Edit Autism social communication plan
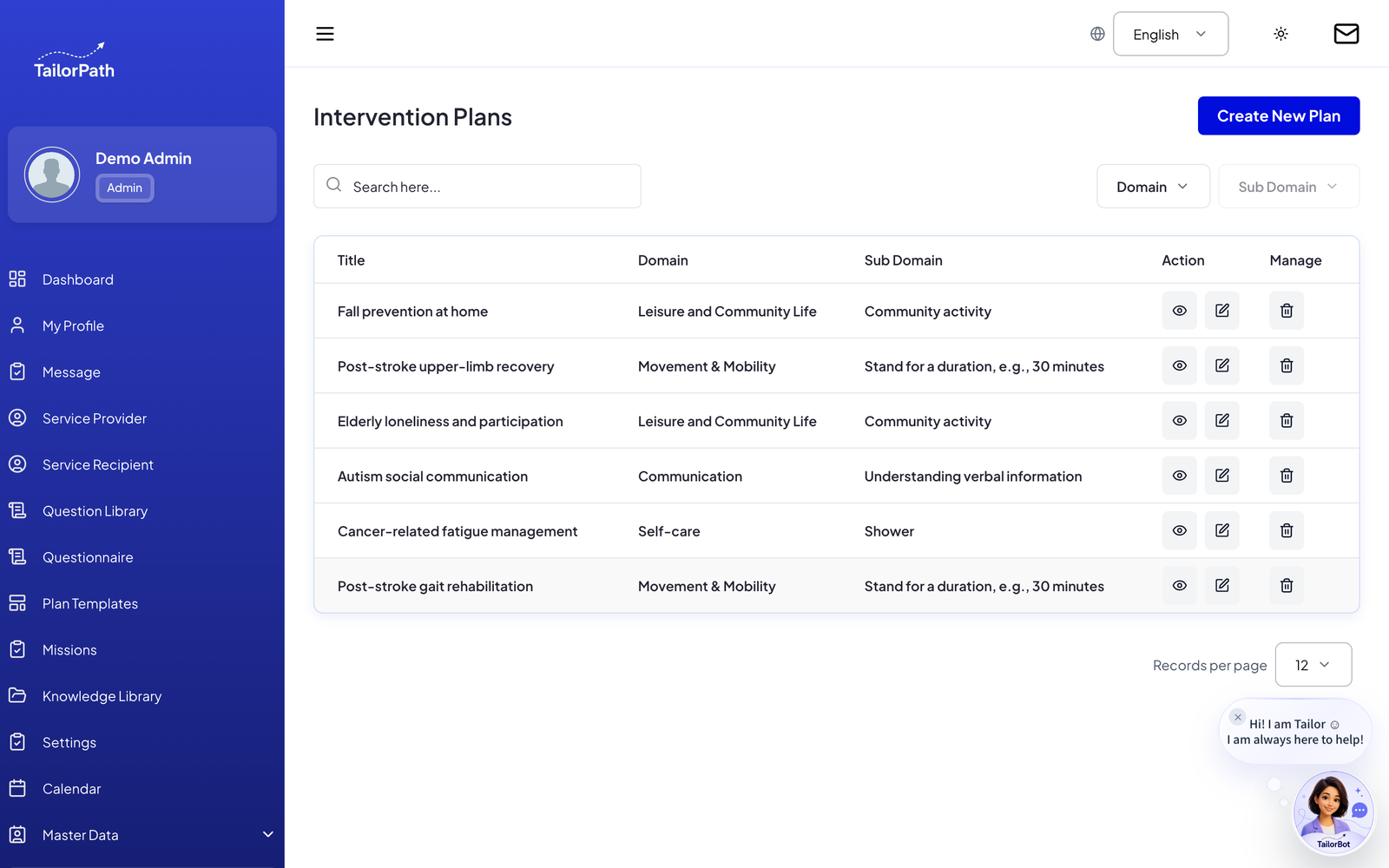Viewport: 1389px width, 868px height. pos(1221,476)
